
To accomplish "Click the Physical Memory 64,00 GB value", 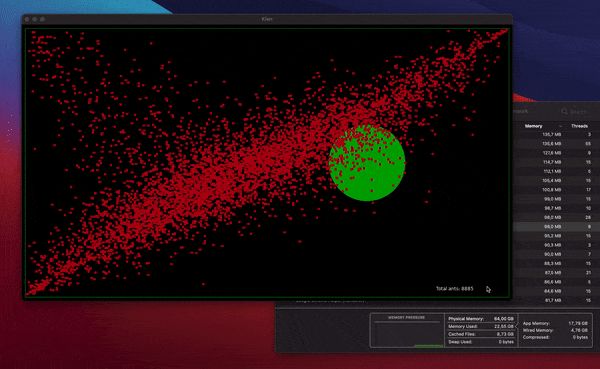I will point(504,318).
